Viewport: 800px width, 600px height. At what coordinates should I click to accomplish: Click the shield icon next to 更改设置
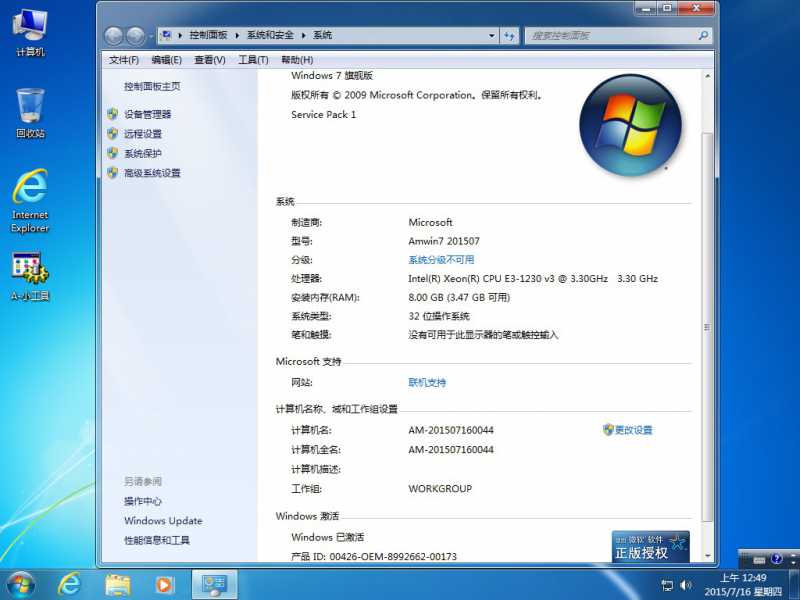(608, 430)
